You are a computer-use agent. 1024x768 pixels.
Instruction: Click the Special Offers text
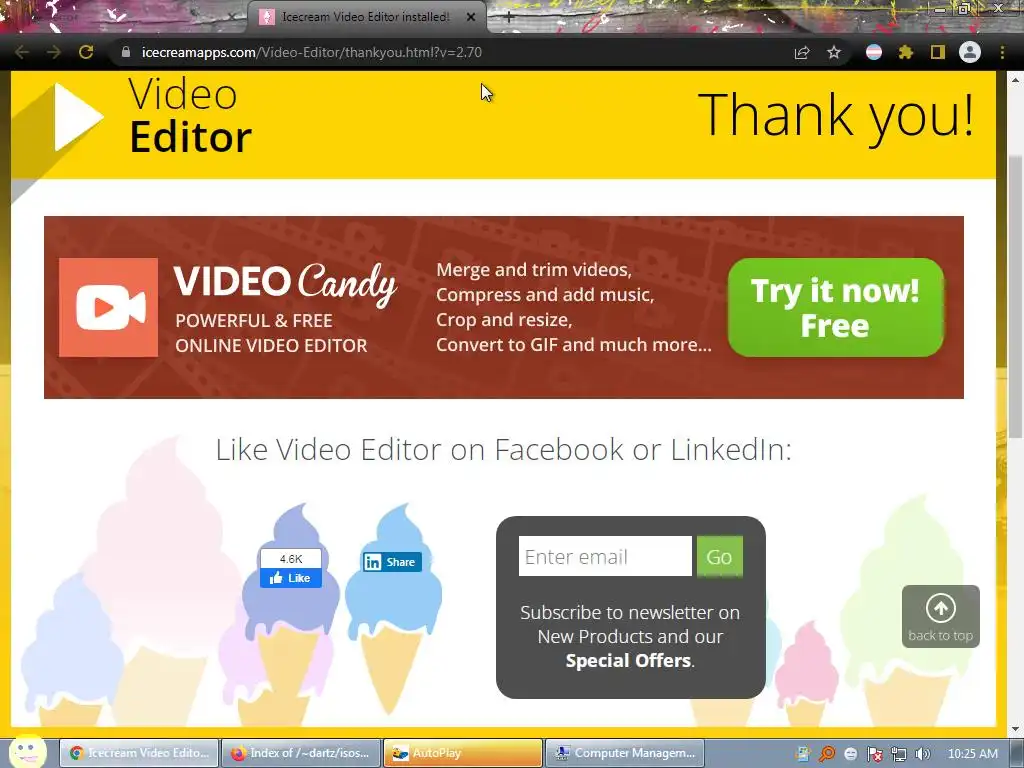[x=628, y=660]
